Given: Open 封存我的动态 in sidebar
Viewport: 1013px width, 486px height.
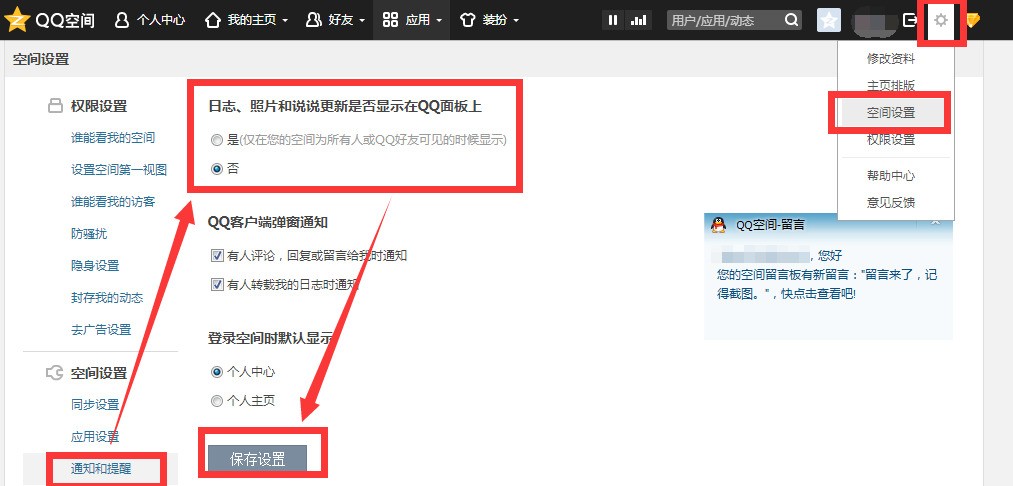Looking at the screenshot, I should pos(107,298).
